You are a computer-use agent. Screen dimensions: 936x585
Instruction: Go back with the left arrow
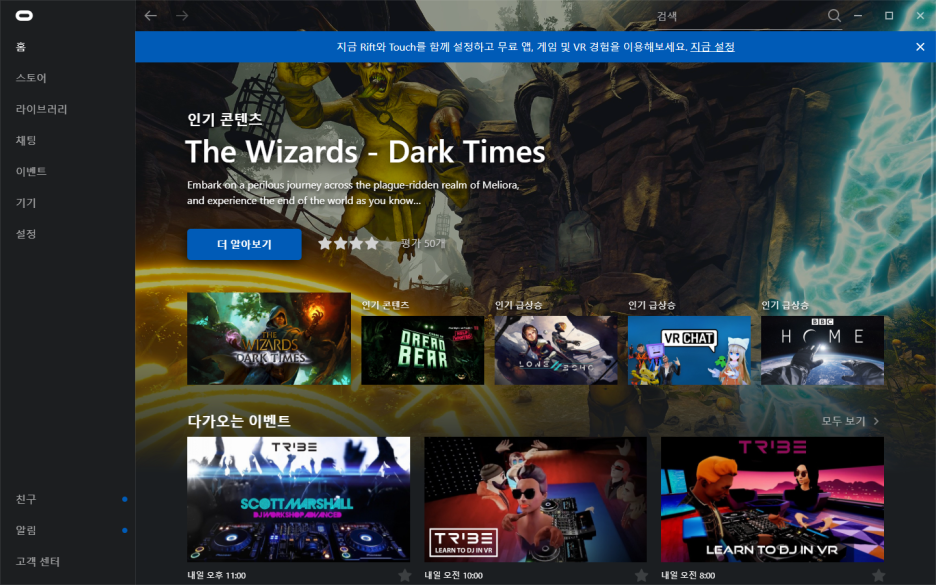click(150, 16)
